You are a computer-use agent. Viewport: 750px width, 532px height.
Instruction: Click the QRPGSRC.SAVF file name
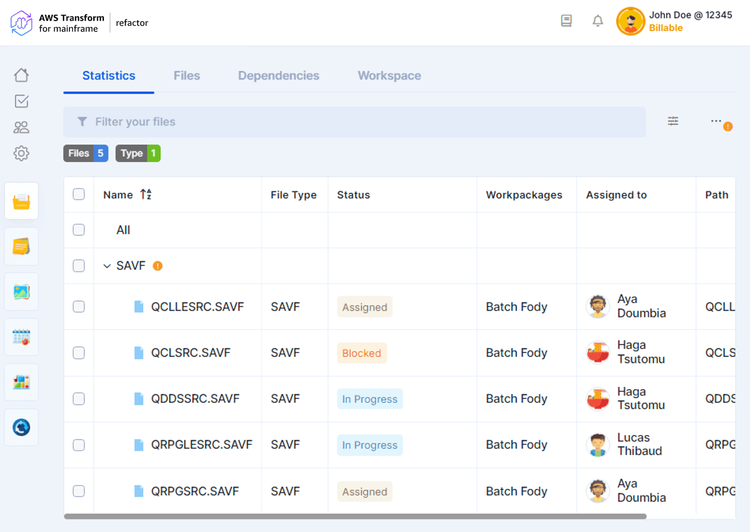point(195,491)
